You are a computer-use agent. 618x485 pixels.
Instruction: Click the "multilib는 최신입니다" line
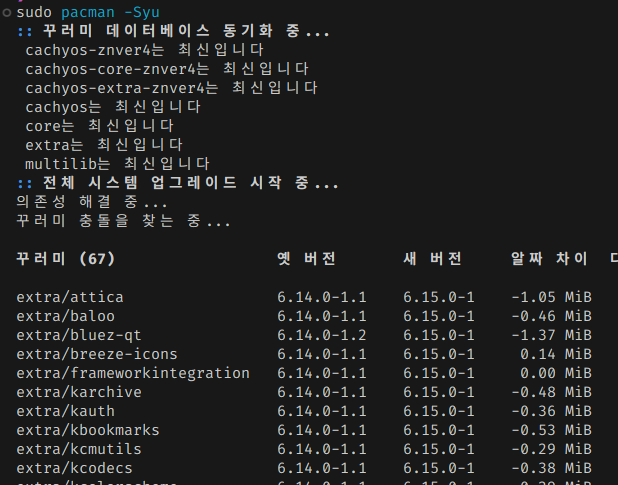pos(117,164)
